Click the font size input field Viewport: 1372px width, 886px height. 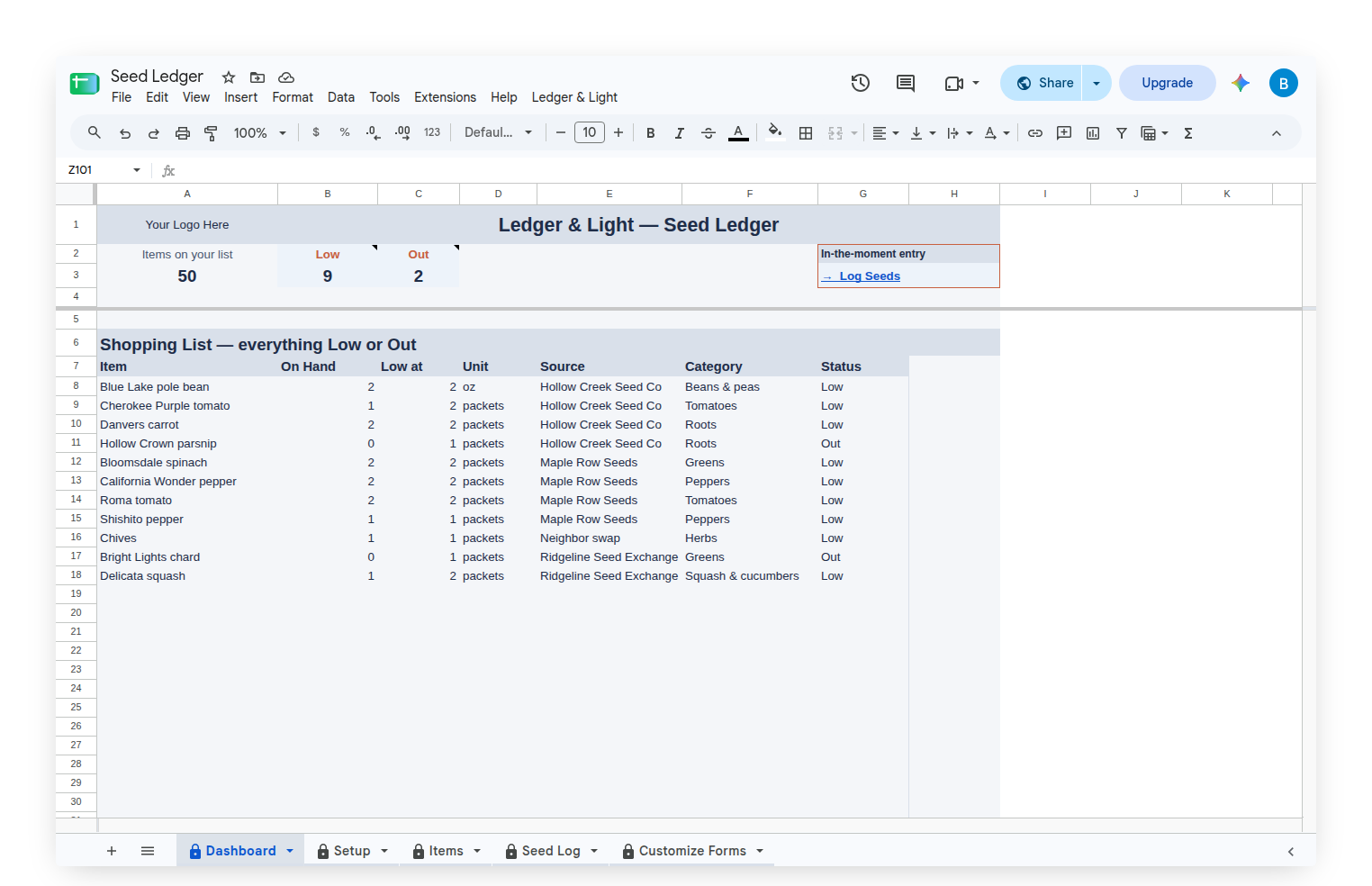pos(590,132)
